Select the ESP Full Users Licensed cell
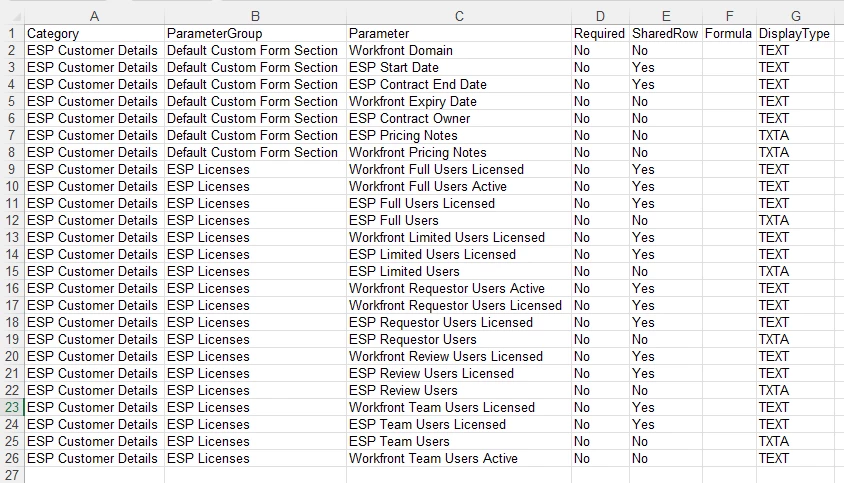Image resolution: width=844 pixels, height=483 pixels. point(459,204)
